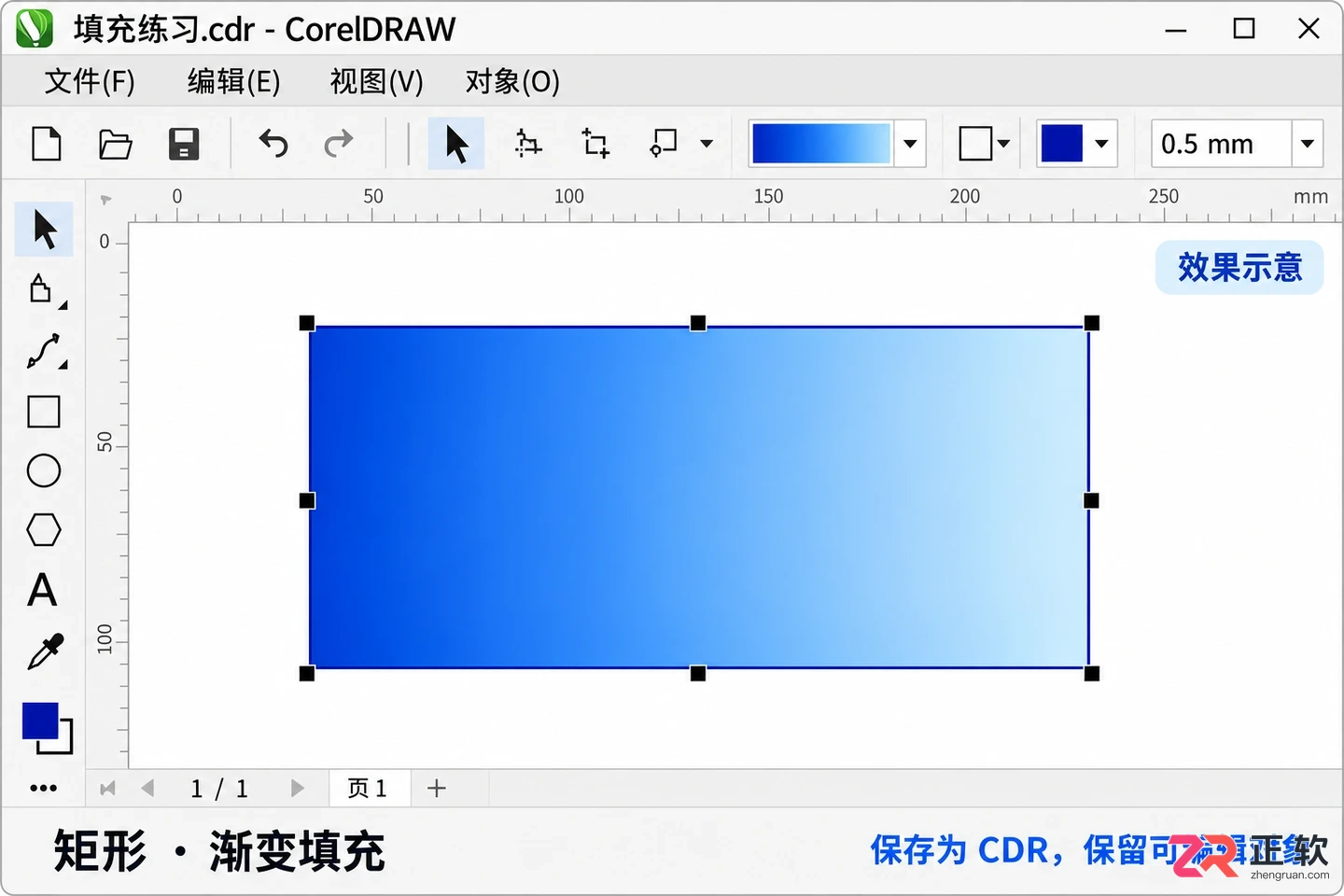Go to the previous page arrow
Viewport: 1344px width, 896px height.
pyautogui.click(x=147, y=789)
